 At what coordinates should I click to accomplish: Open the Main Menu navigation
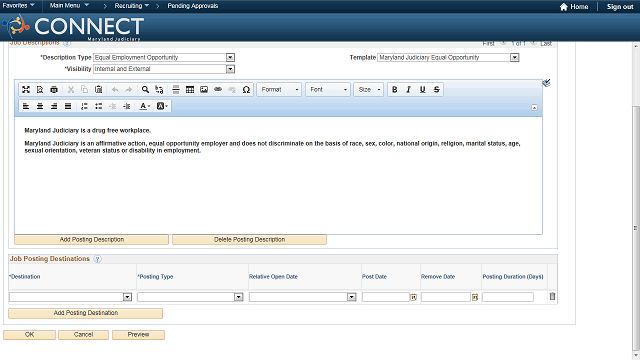69,6
